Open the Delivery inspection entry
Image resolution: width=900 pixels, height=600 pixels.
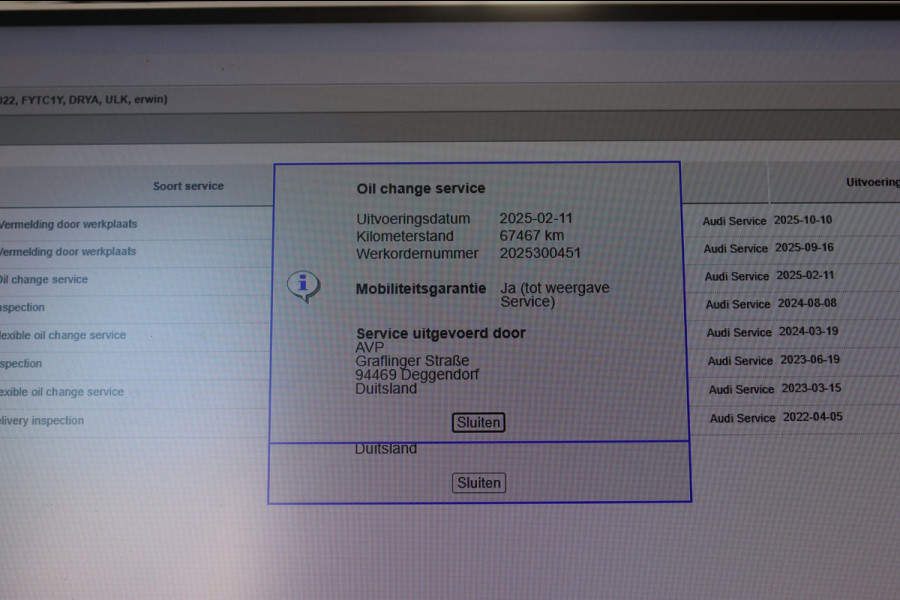[x=42, y=420]
